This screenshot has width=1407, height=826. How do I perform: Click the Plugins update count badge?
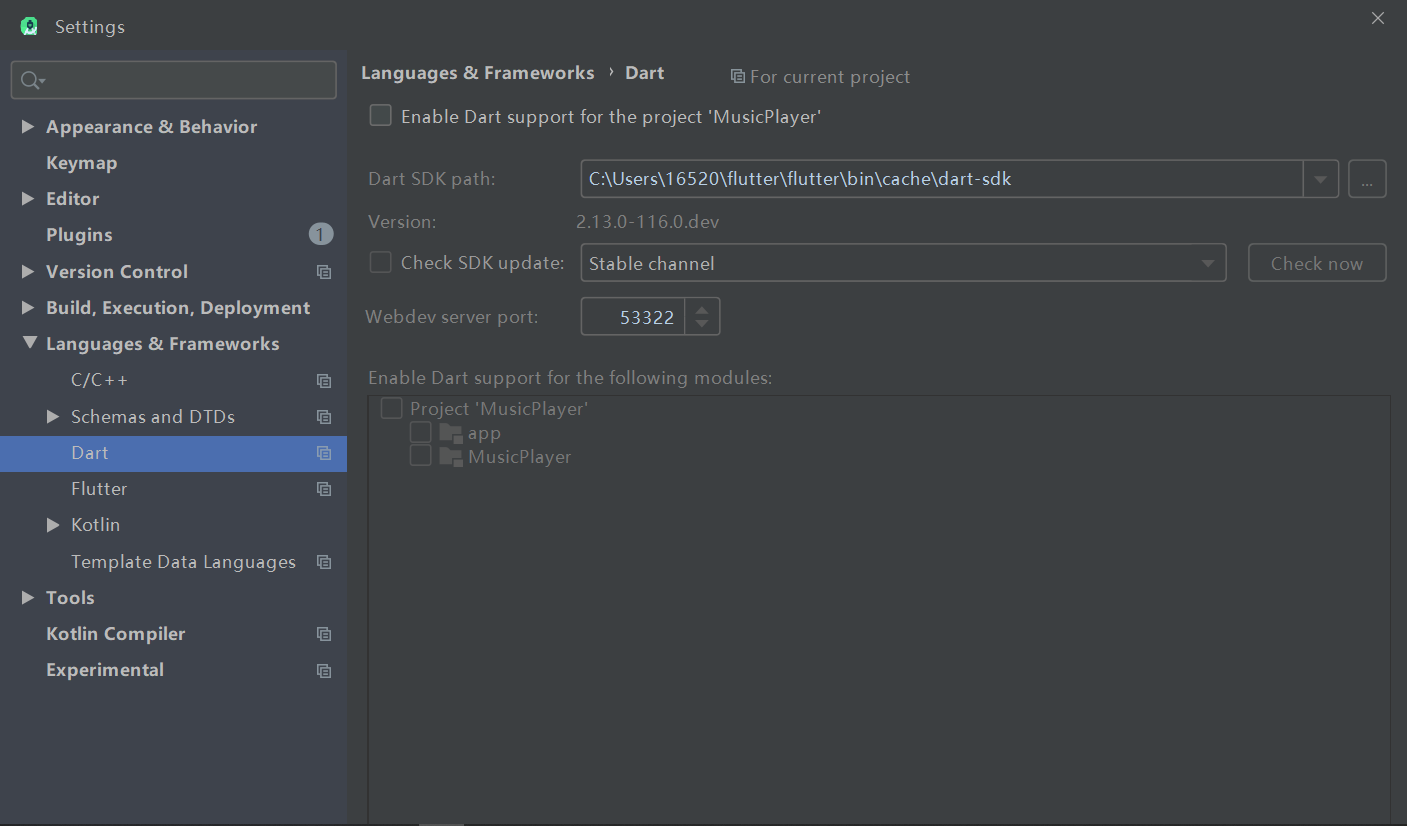point(320,235)
